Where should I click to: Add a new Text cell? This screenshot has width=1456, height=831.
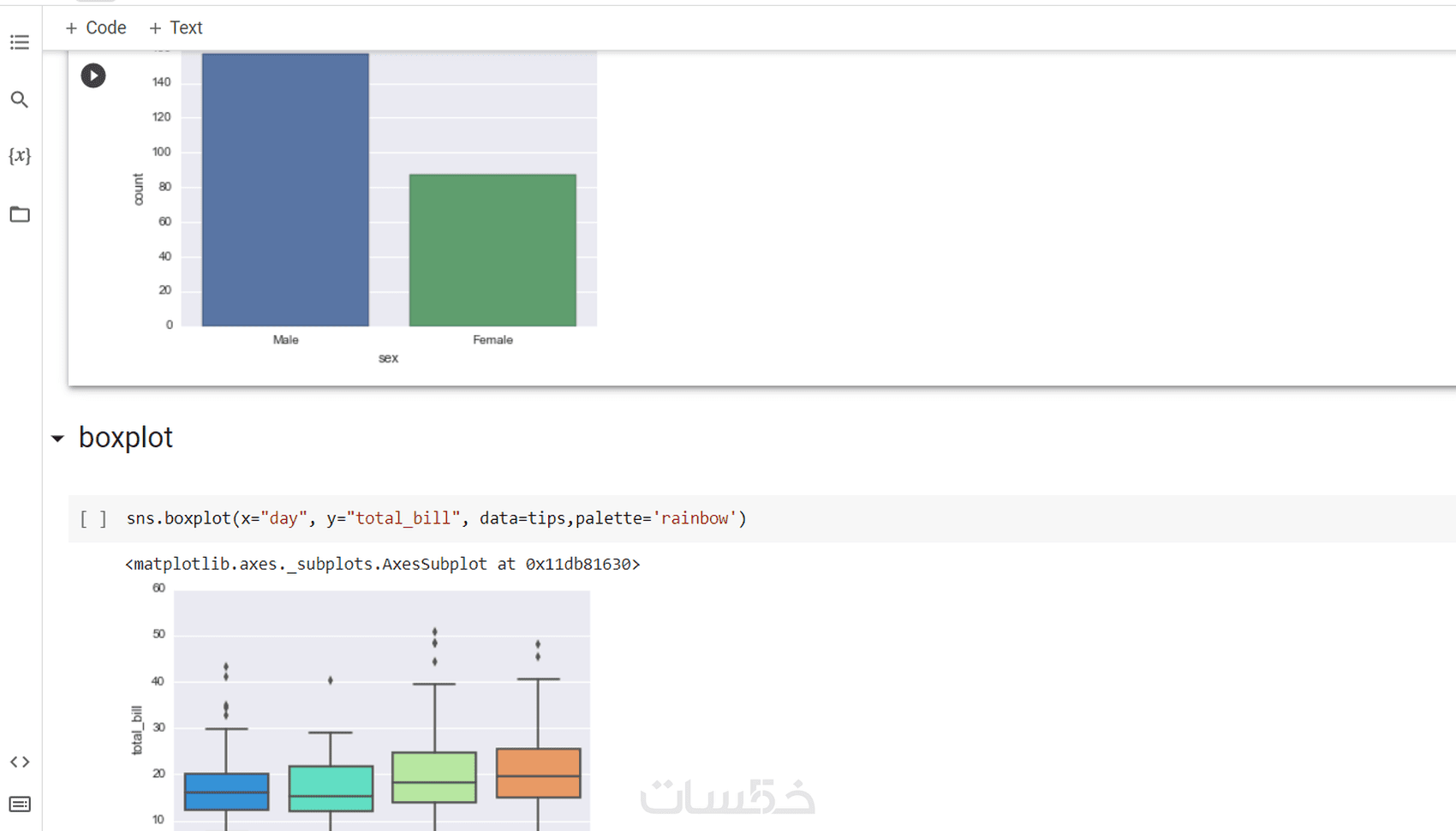(x=176, y=28)
